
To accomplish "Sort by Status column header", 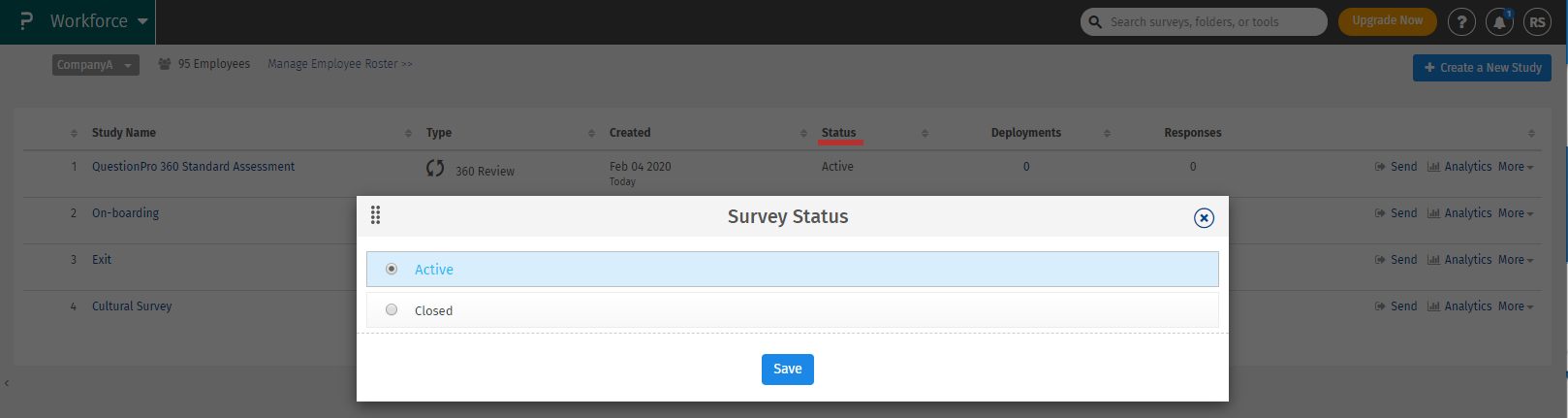I will pyautogui.click(x=839, y=133).
